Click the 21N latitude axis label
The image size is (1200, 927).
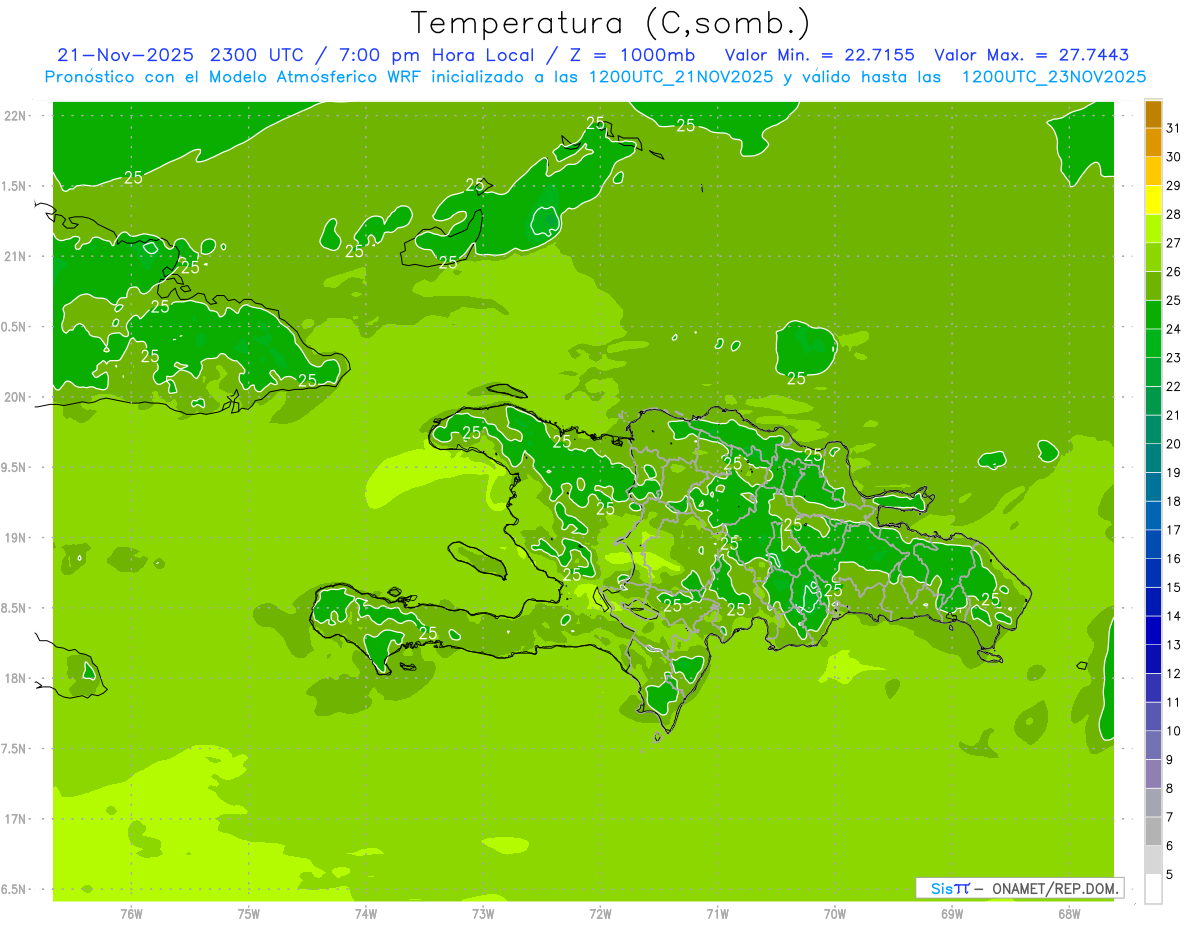point(15,257)
